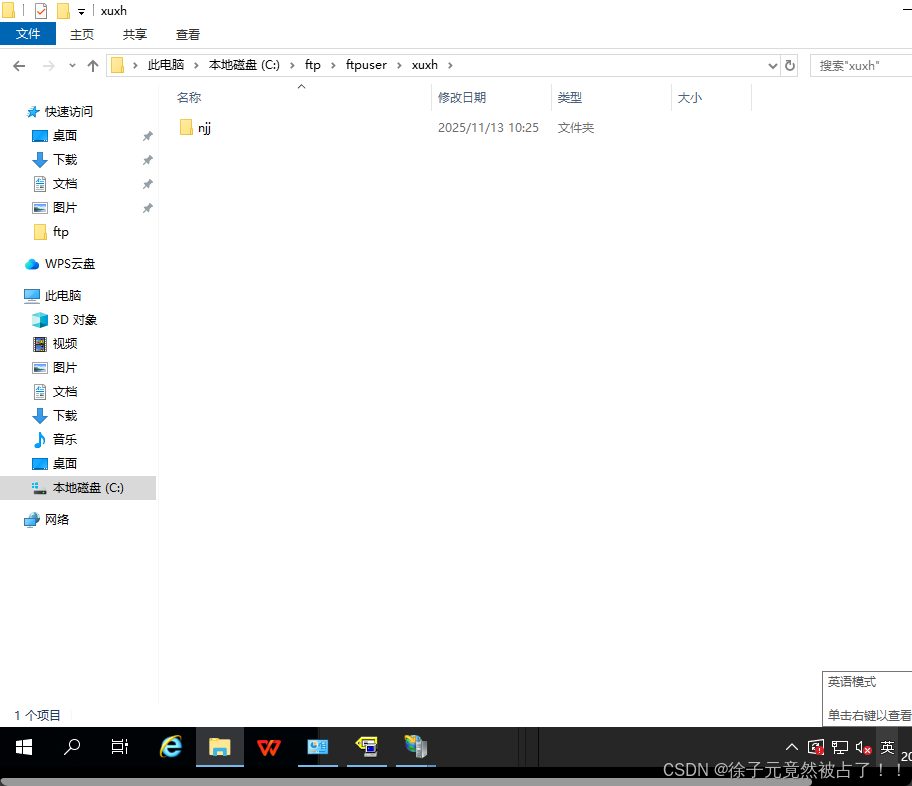
Task: Navigate to ftpuser in the breadcrumb
Action: click(366, 64)
